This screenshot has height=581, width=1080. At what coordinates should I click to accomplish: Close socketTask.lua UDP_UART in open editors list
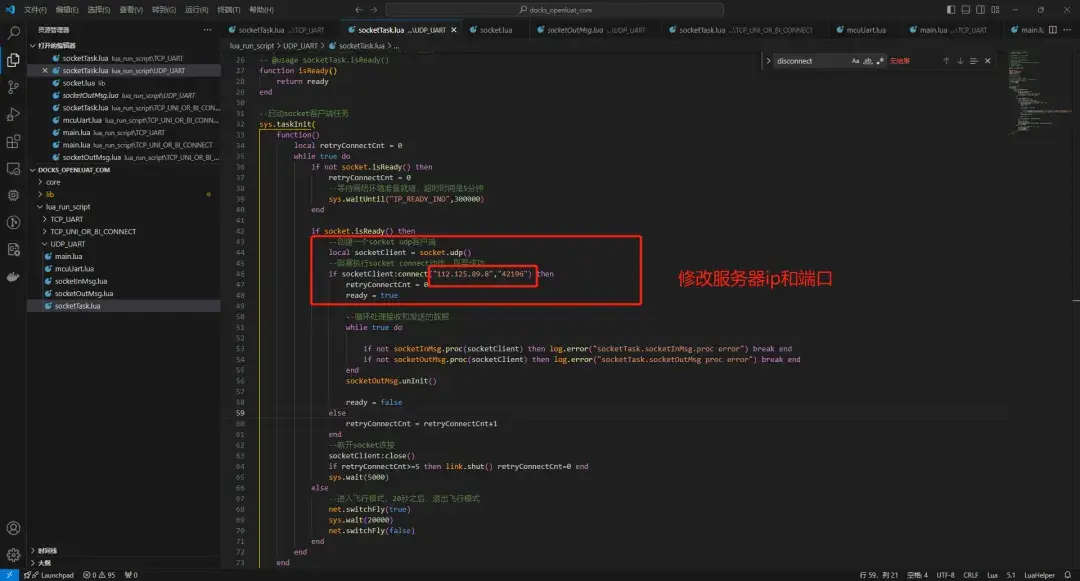(x=45, y=70)
